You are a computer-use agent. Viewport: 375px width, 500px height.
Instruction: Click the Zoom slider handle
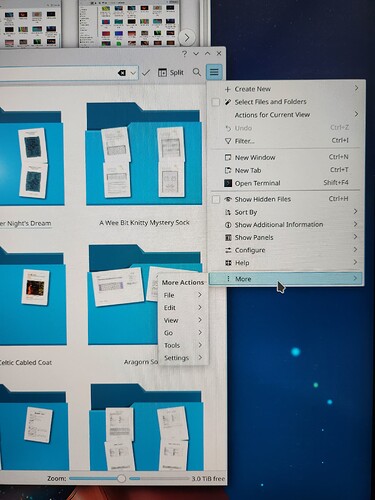coord(121,479)
